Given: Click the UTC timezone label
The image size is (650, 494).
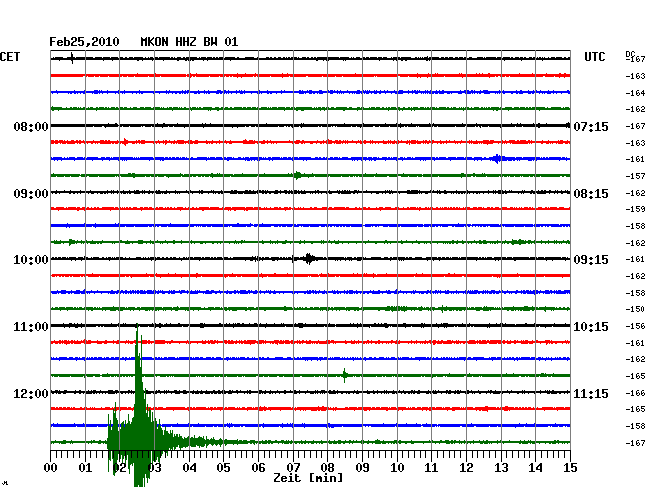Looking at the screenshot, I should (594, 57).
